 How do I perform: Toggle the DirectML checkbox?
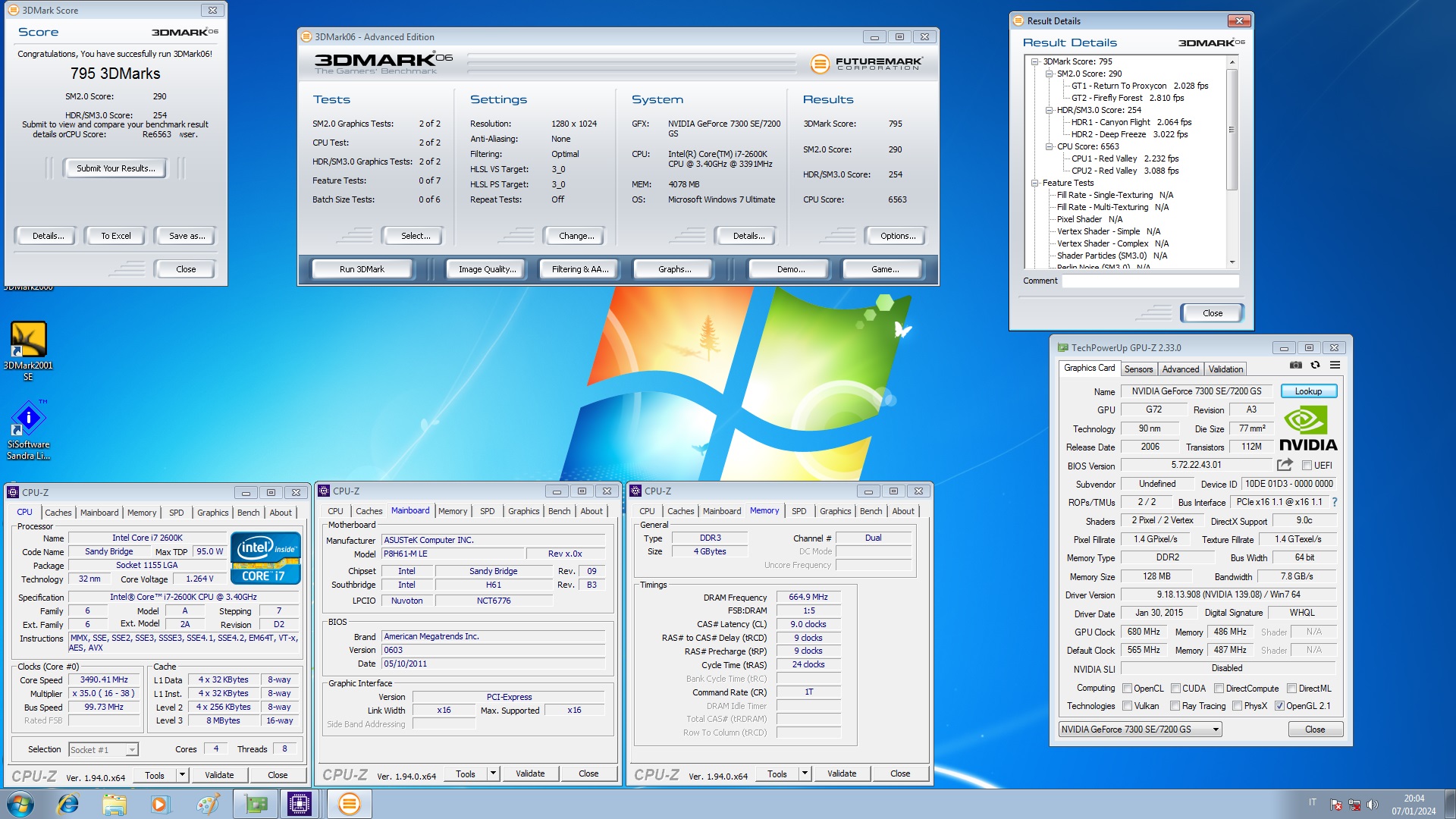tap(1291, 689)
